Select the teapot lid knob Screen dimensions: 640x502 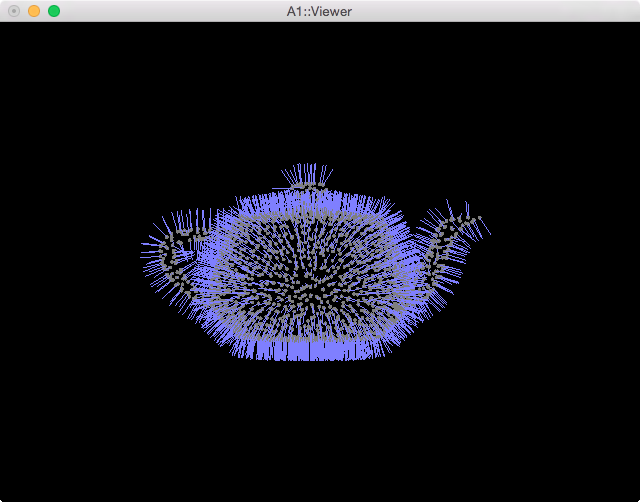click(306, 181)
